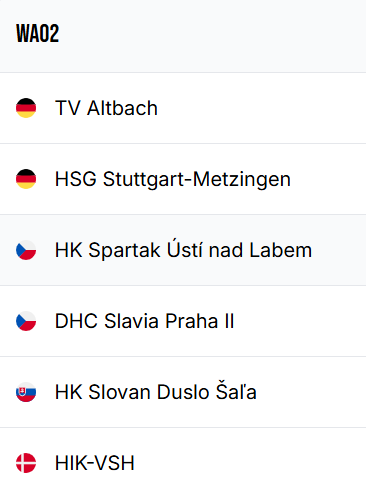Select HK Spartak Ústí nad Labem team name

tap(183, 249)
